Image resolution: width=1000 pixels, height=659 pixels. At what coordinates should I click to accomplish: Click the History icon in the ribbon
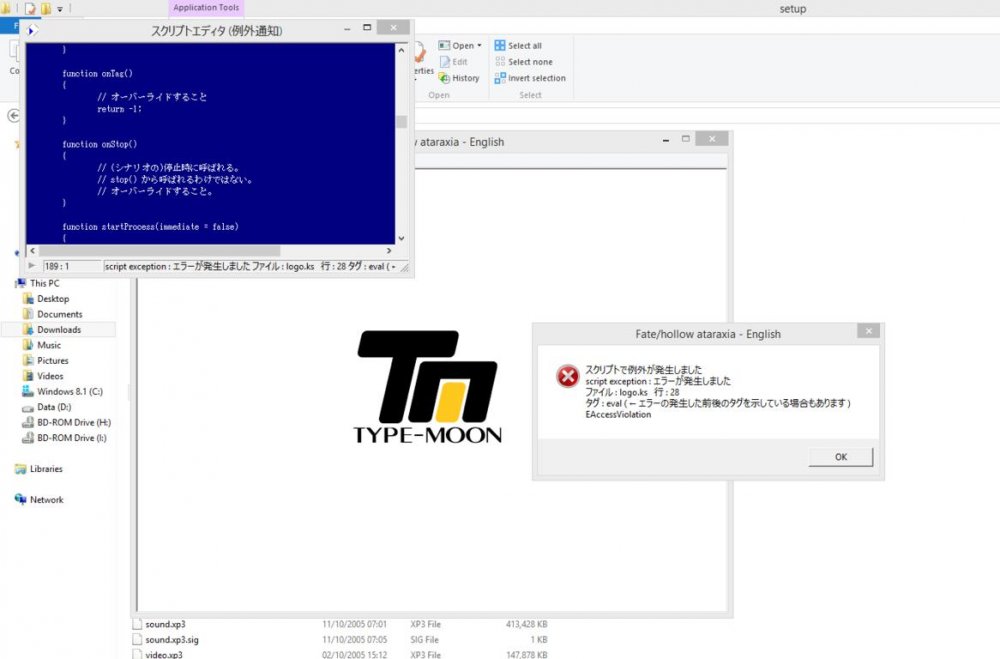[x=443, y=78]
